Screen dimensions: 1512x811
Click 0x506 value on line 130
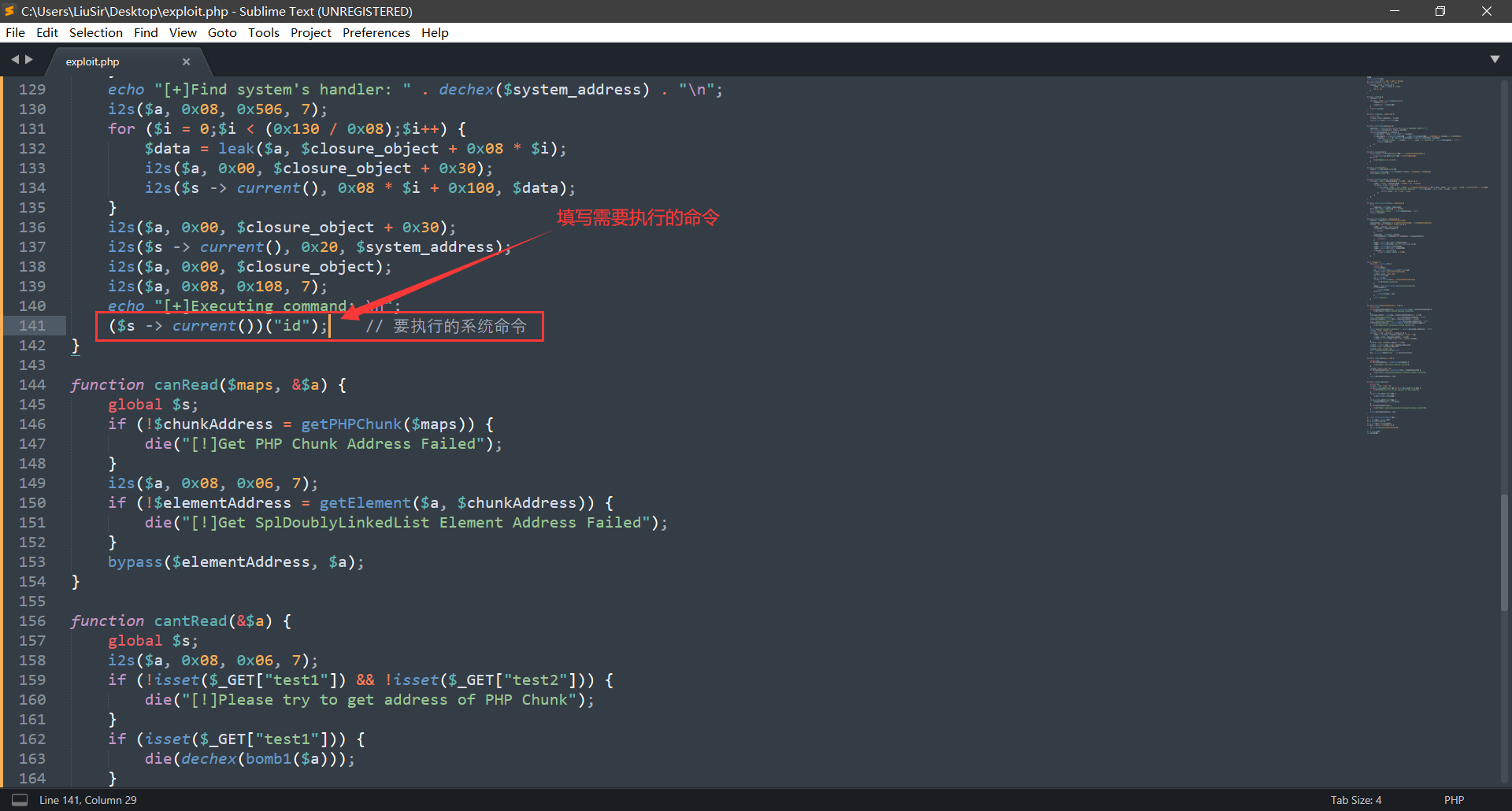pos(259,109)
